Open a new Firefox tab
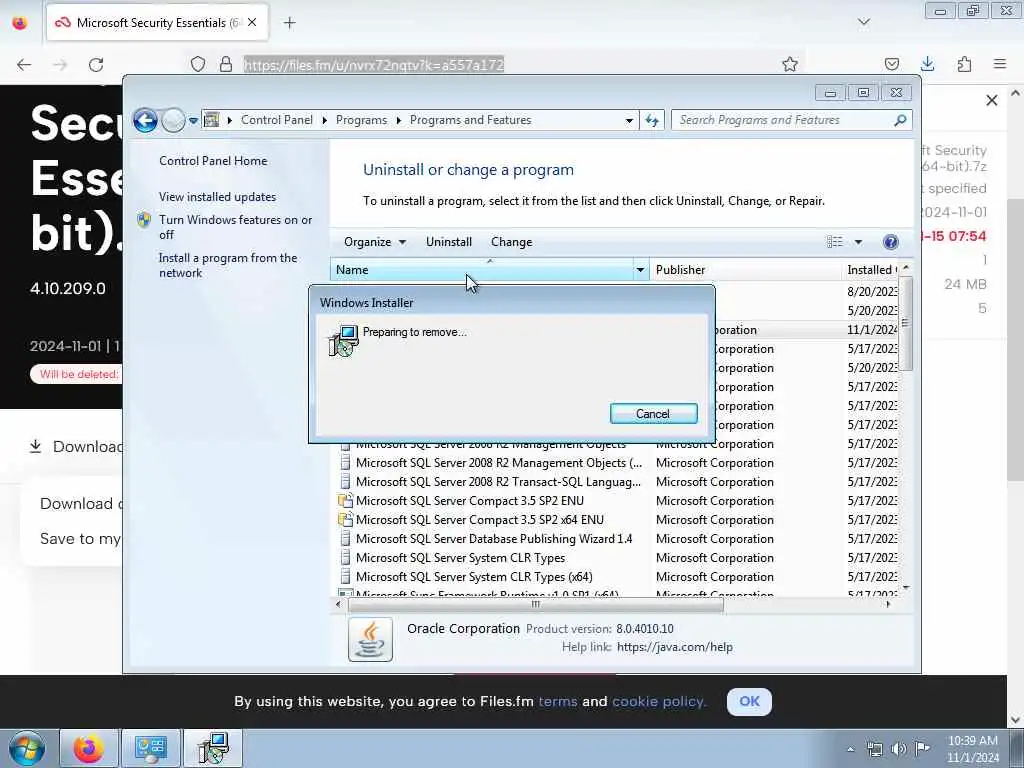The height and width of the screenshot is (768, 1024). coord(290,23)
